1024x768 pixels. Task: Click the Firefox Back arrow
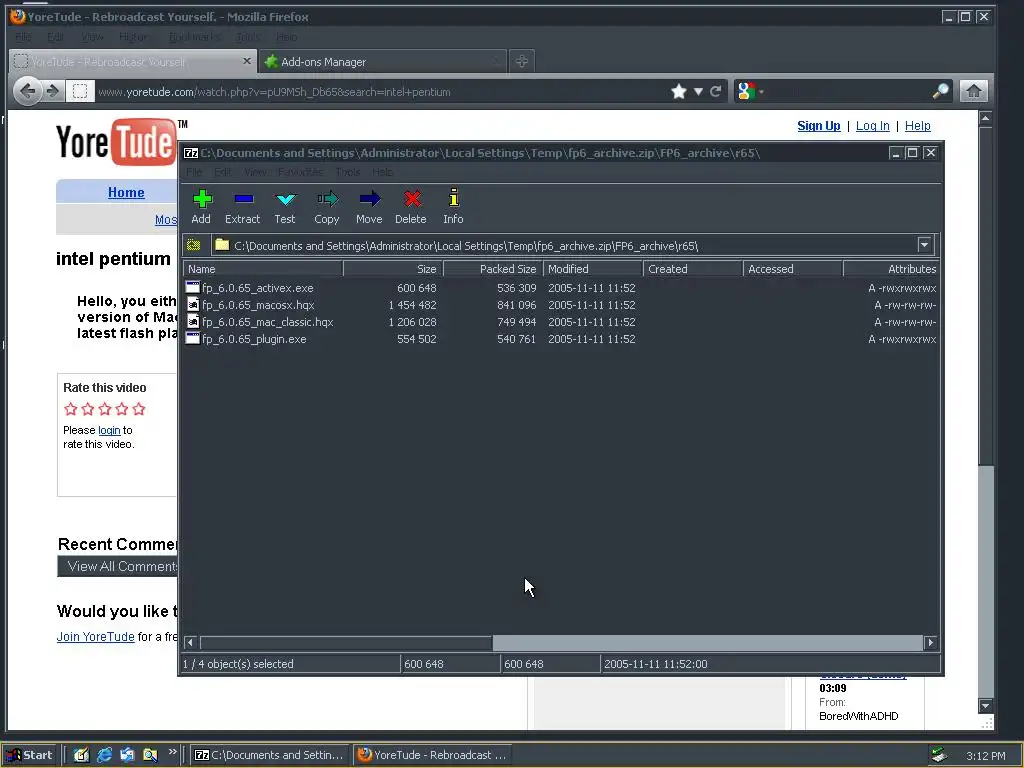tap(27, 91)
